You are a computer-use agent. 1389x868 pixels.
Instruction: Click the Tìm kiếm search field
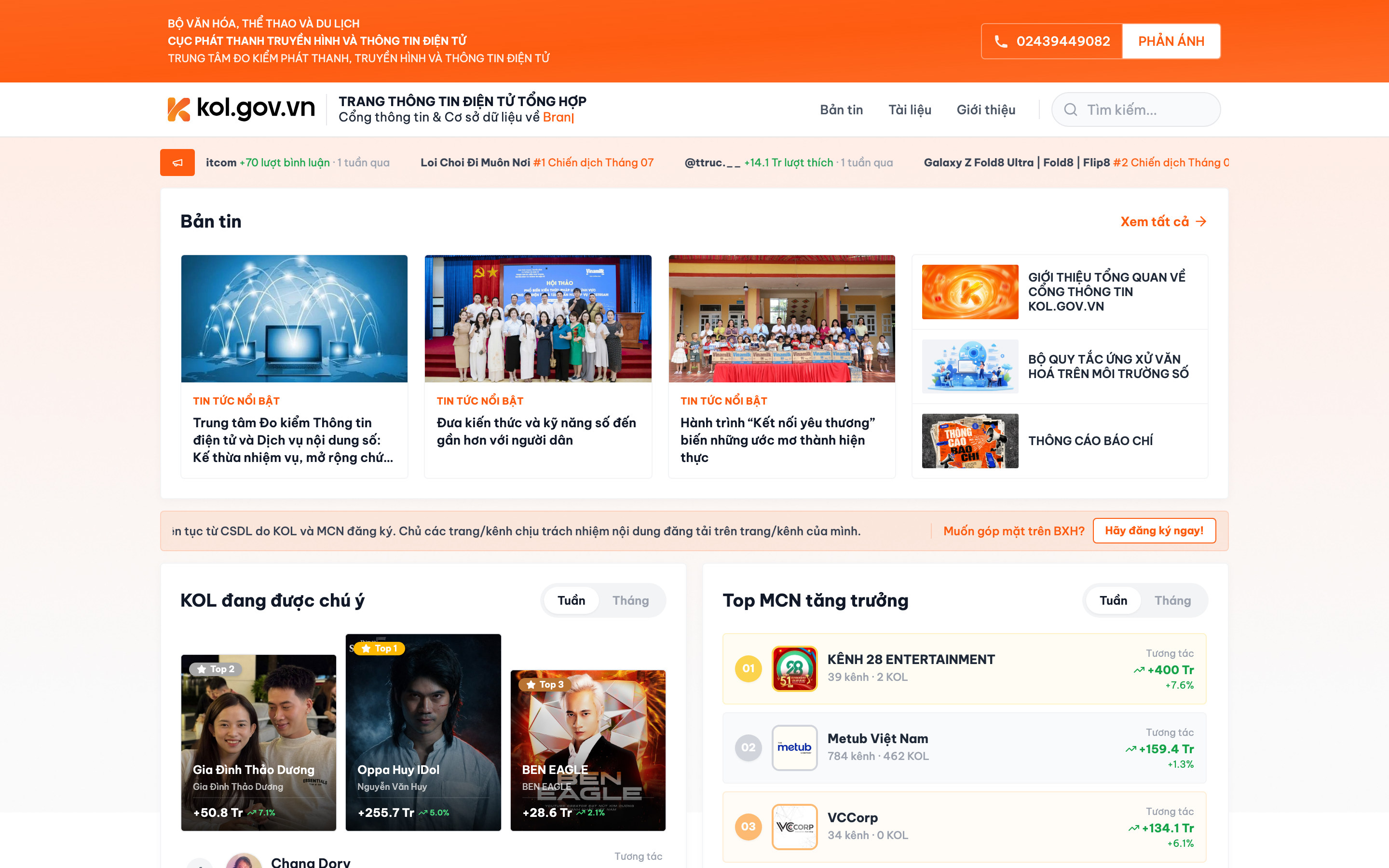click(1135, 109)
